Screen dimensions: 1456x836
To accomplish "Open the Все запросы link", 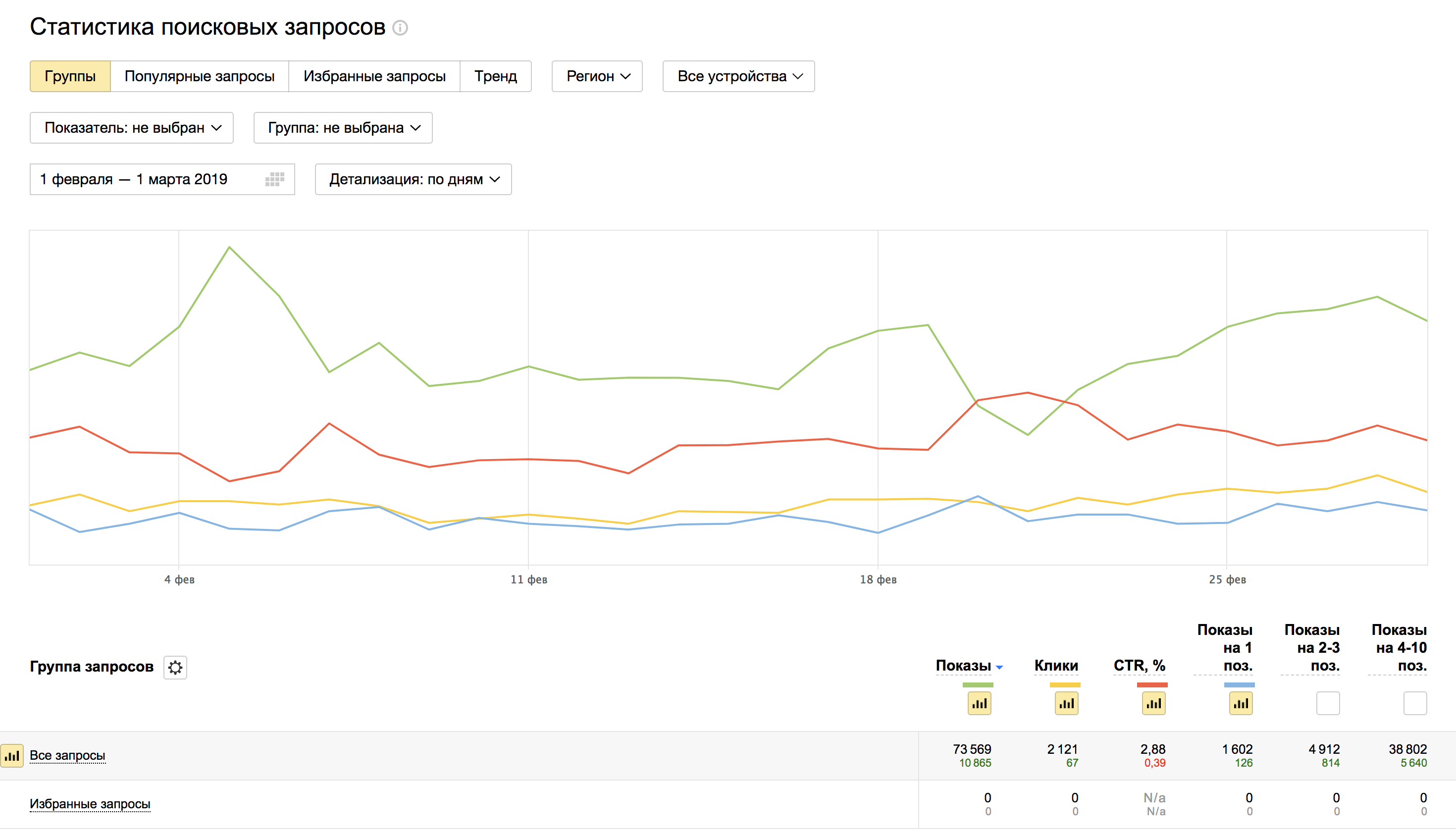I will point(67,756).
